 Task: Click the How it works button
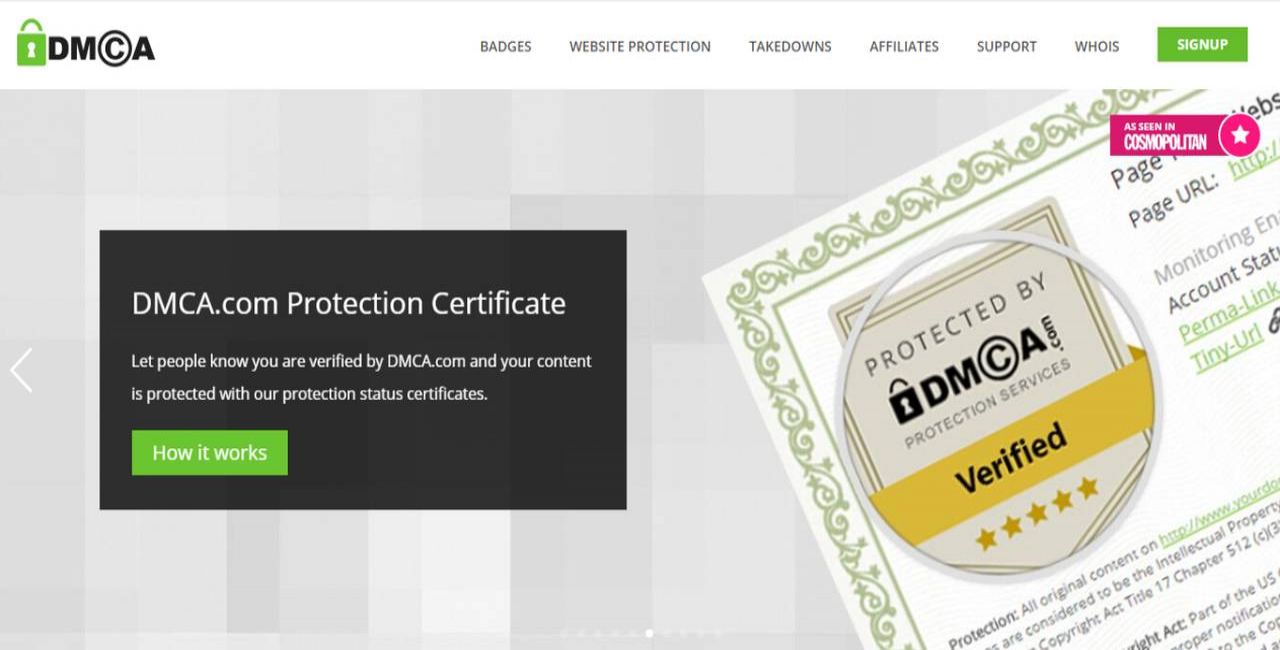click(x=209, y=452)
